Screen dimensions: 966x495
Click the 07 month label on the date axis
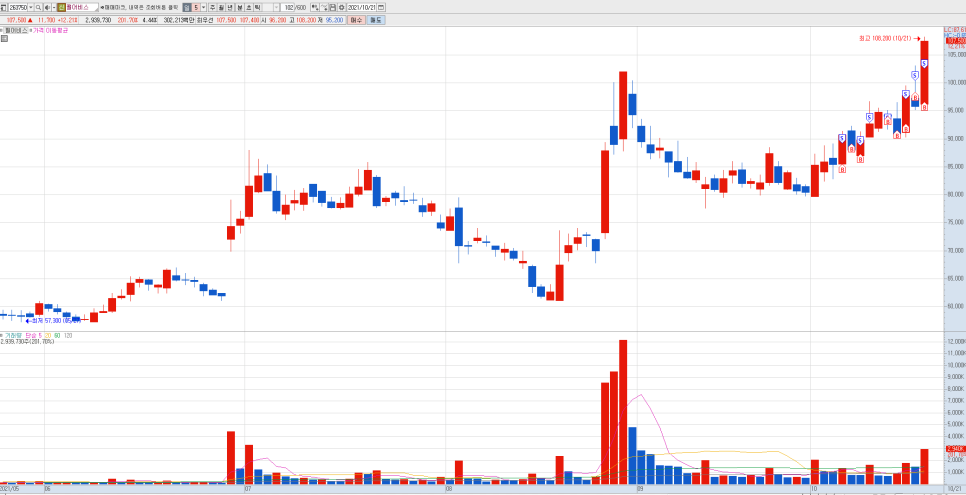(248, 488)
